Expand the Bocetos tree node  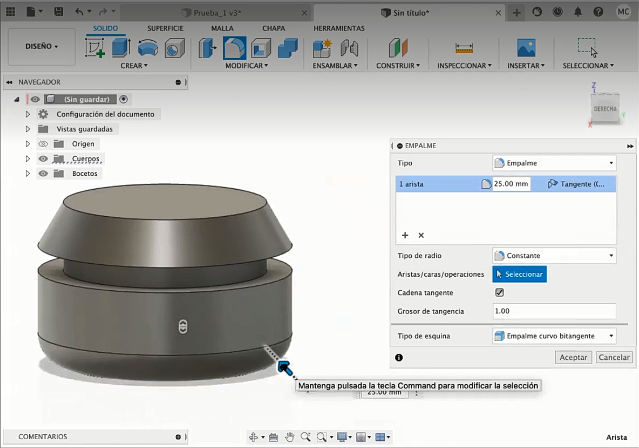pos(28,174)
